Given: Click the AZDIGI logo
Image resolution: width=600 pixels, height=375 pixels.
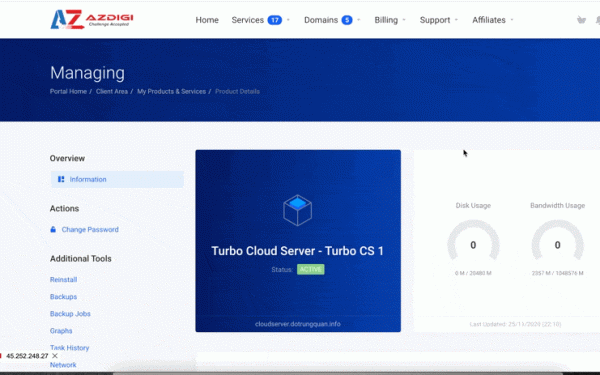Looking at the screenshot, I should pos(92,19).
